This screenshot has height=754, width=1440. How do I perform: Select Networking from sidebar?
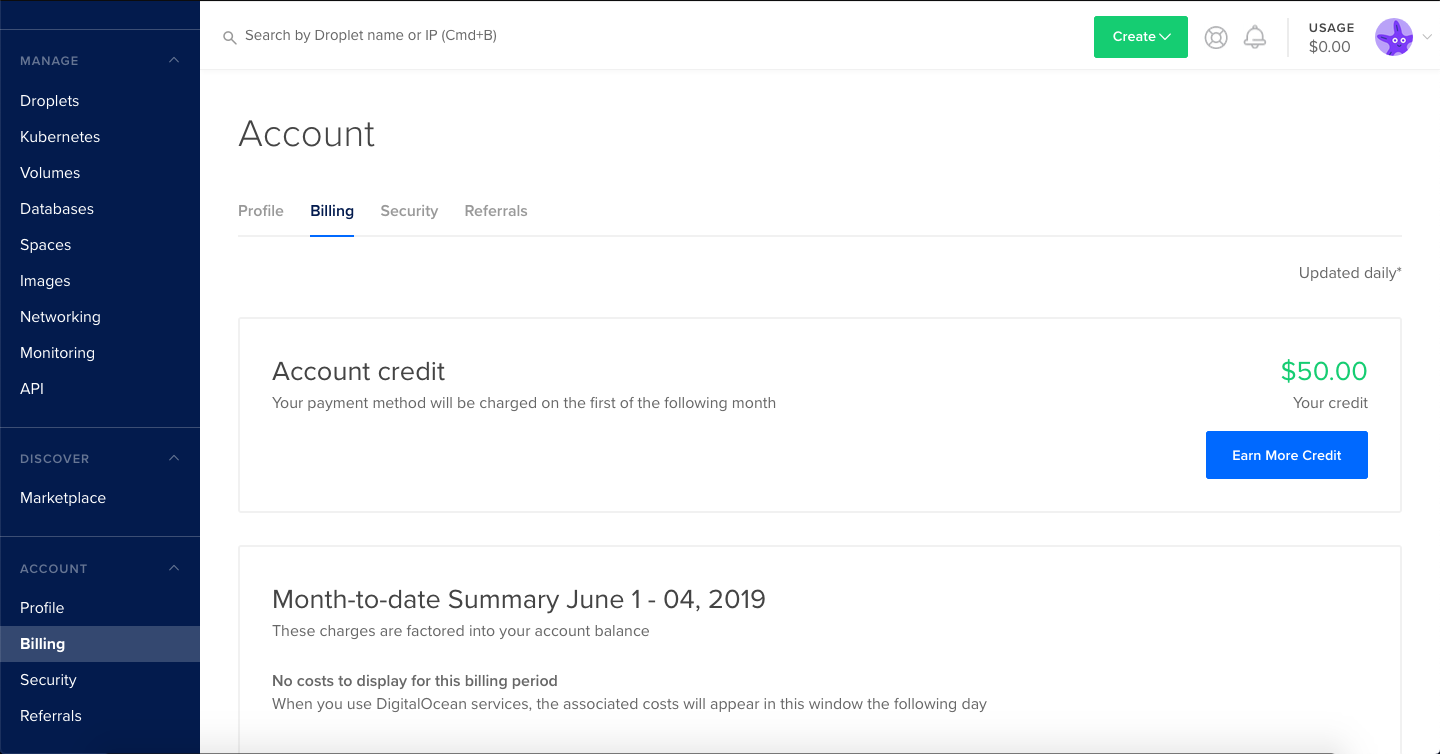coord(60,317)
